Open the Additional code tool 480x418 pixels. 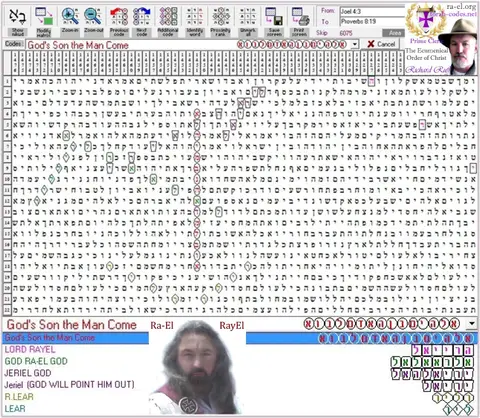click(168, 16)
